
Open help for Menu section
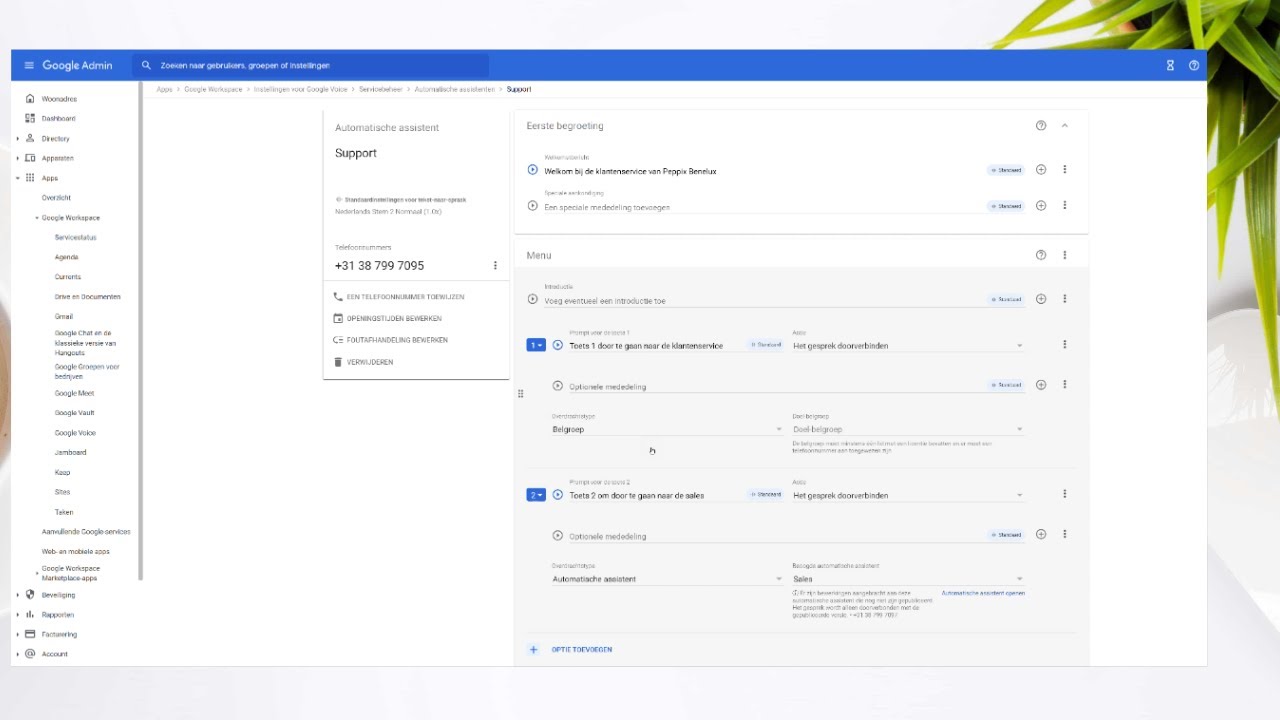click(1041, 255)
